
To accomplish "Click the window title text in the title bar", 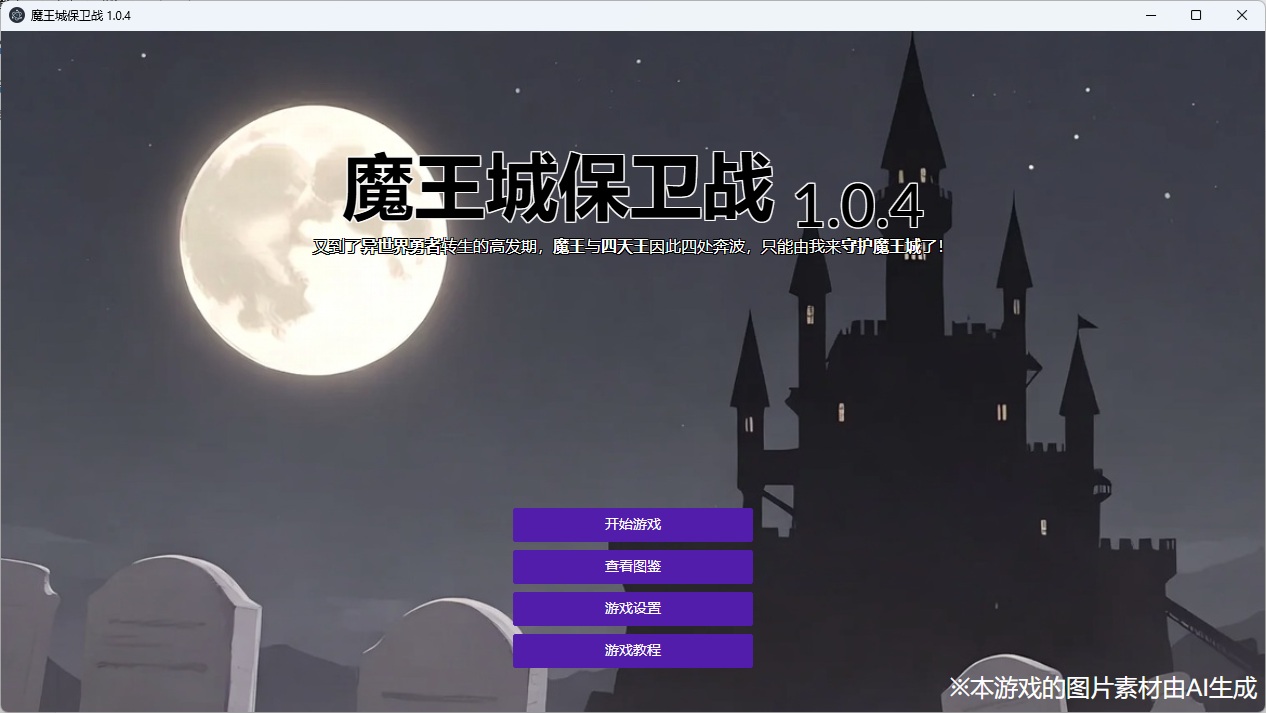I will pos(81,16).
